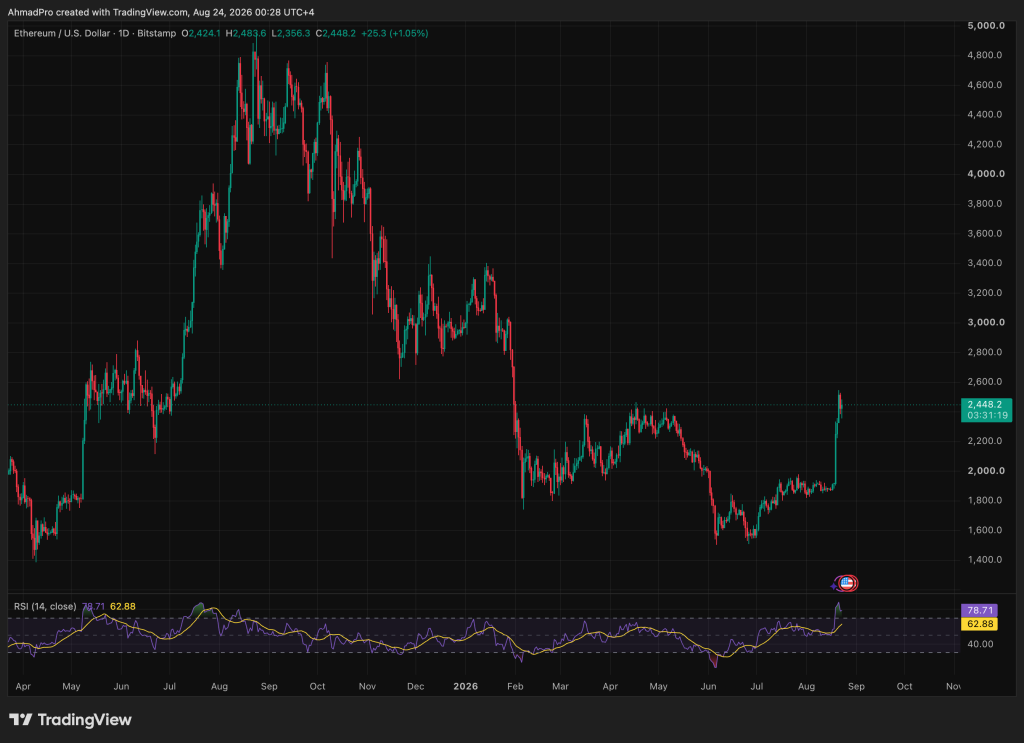Click the 2,800.0 price axis label
This screenshot has width=1024, height=743.
pyautogui.click(x=985, y=352)
